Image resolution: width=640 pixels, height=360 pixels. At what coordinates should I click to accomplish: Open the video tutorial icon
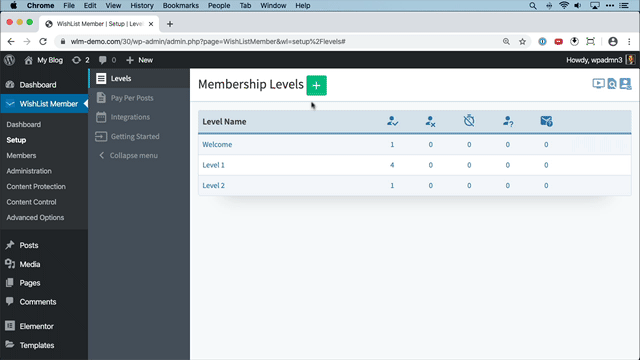click(598, 84)
